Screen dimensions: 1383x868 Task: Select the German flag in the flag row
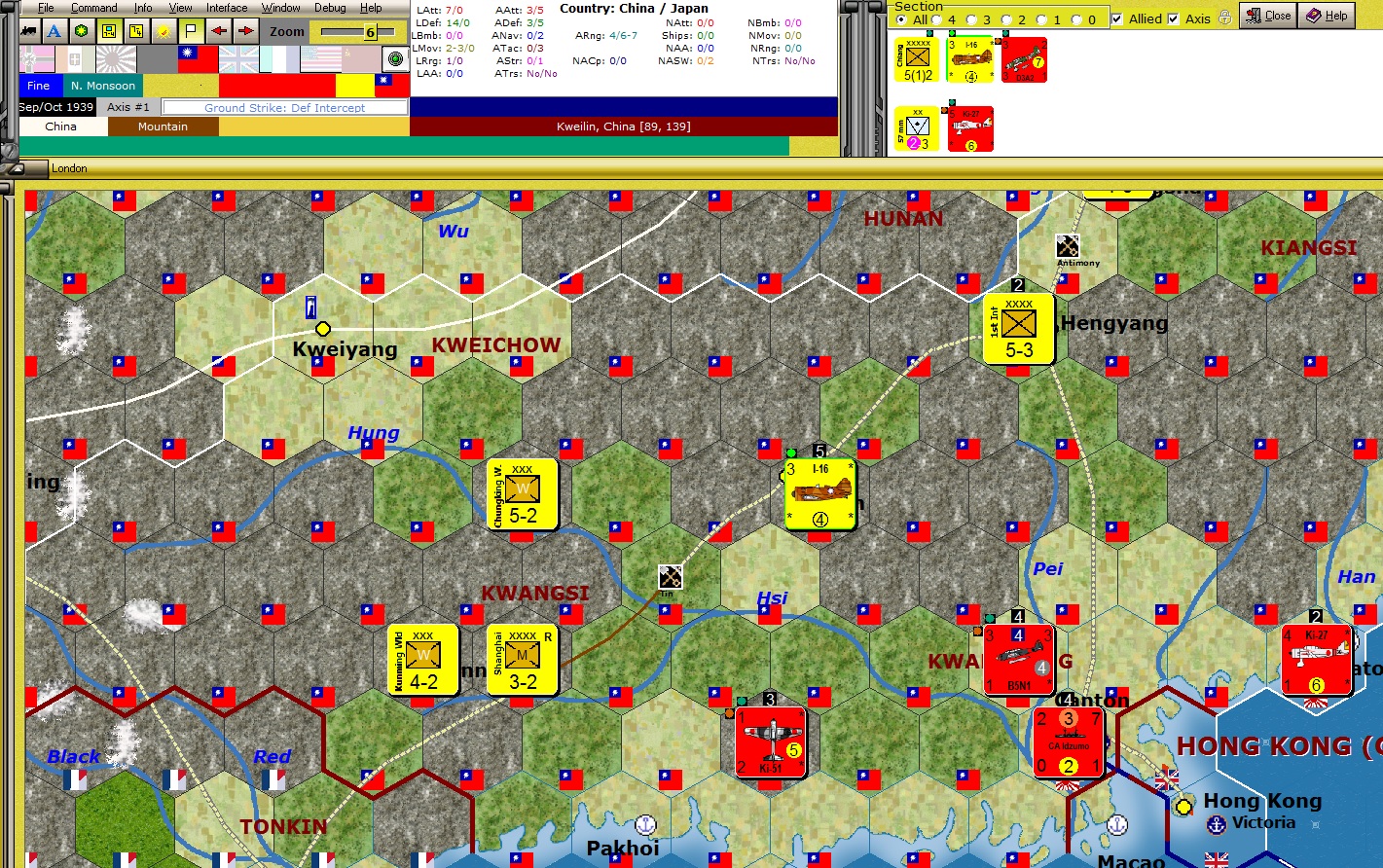click(x=39, y=59)
